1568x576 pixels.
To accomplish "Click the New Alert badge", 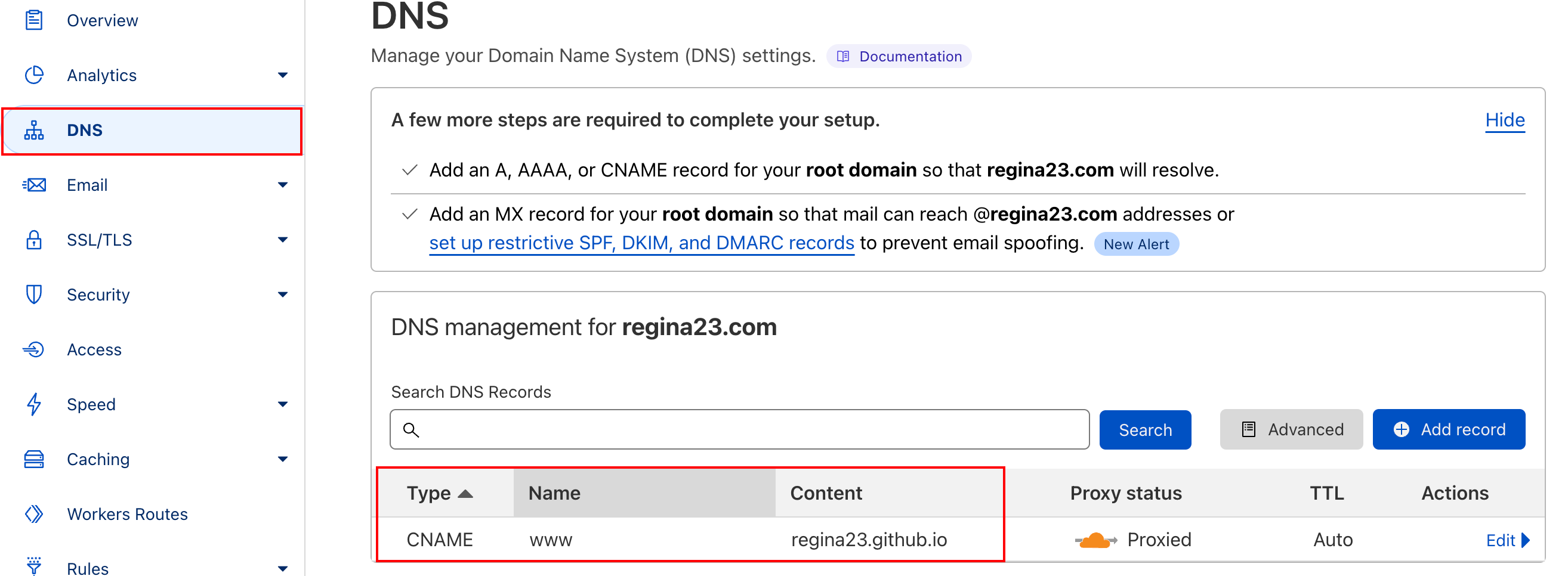I will click(x=1137, y=244).
